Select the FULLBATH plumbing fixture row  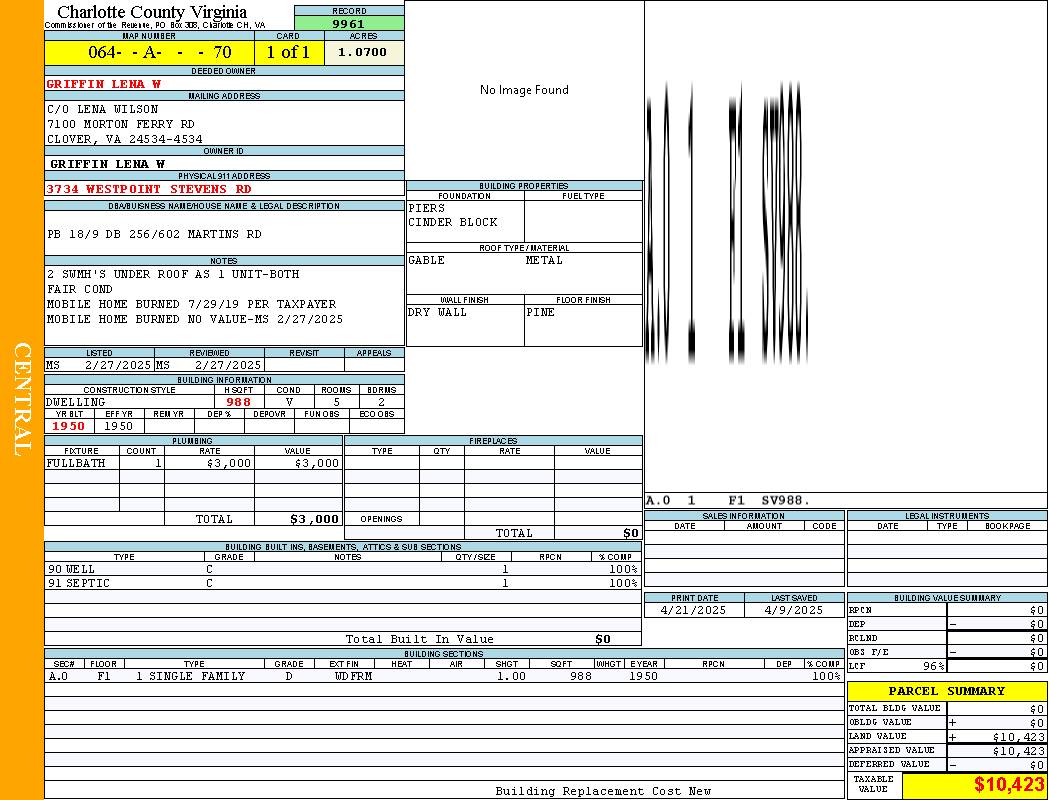point(193,464)
